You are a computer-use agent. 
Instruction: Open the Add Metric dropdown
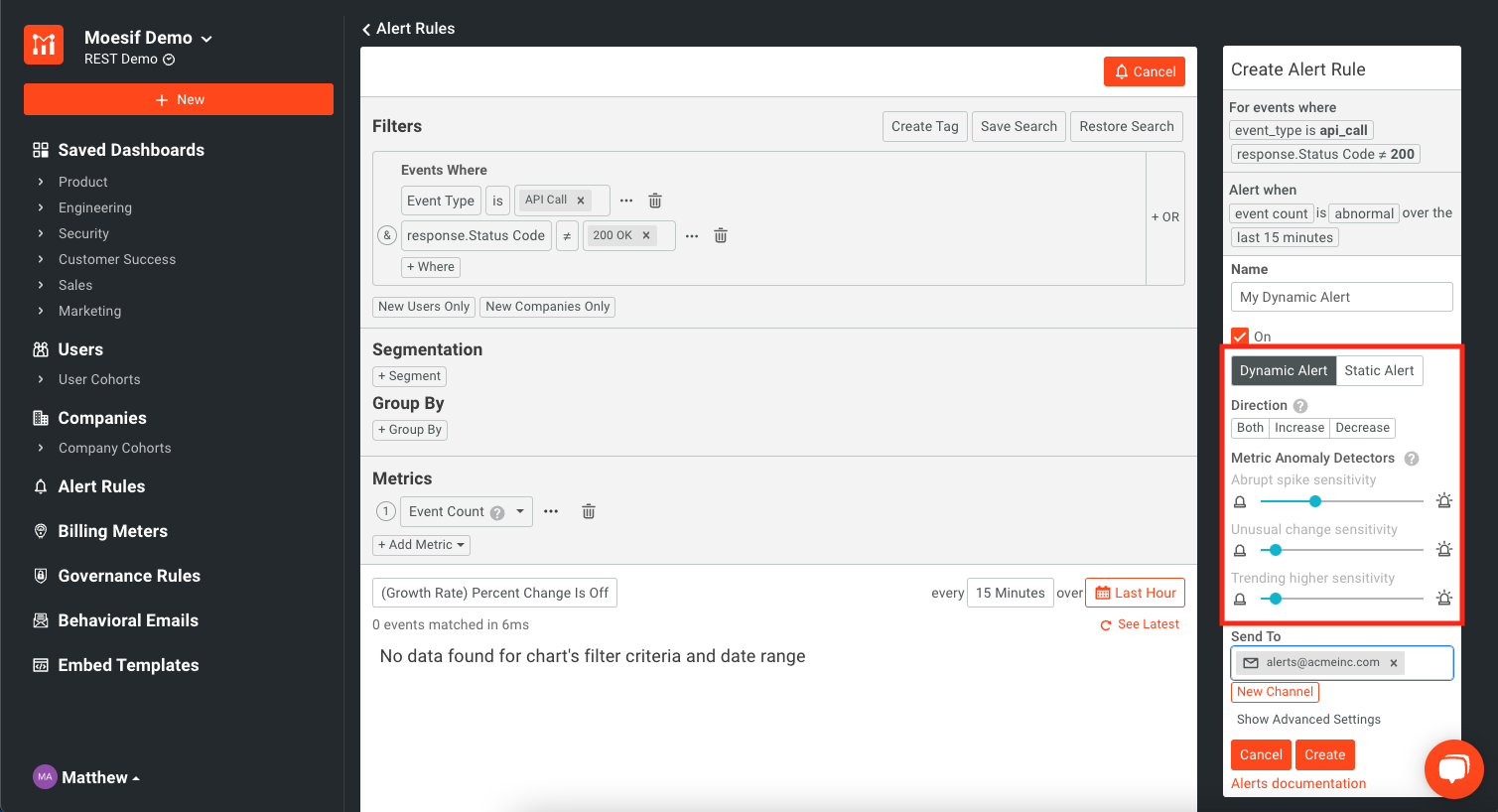click(421, 545)
